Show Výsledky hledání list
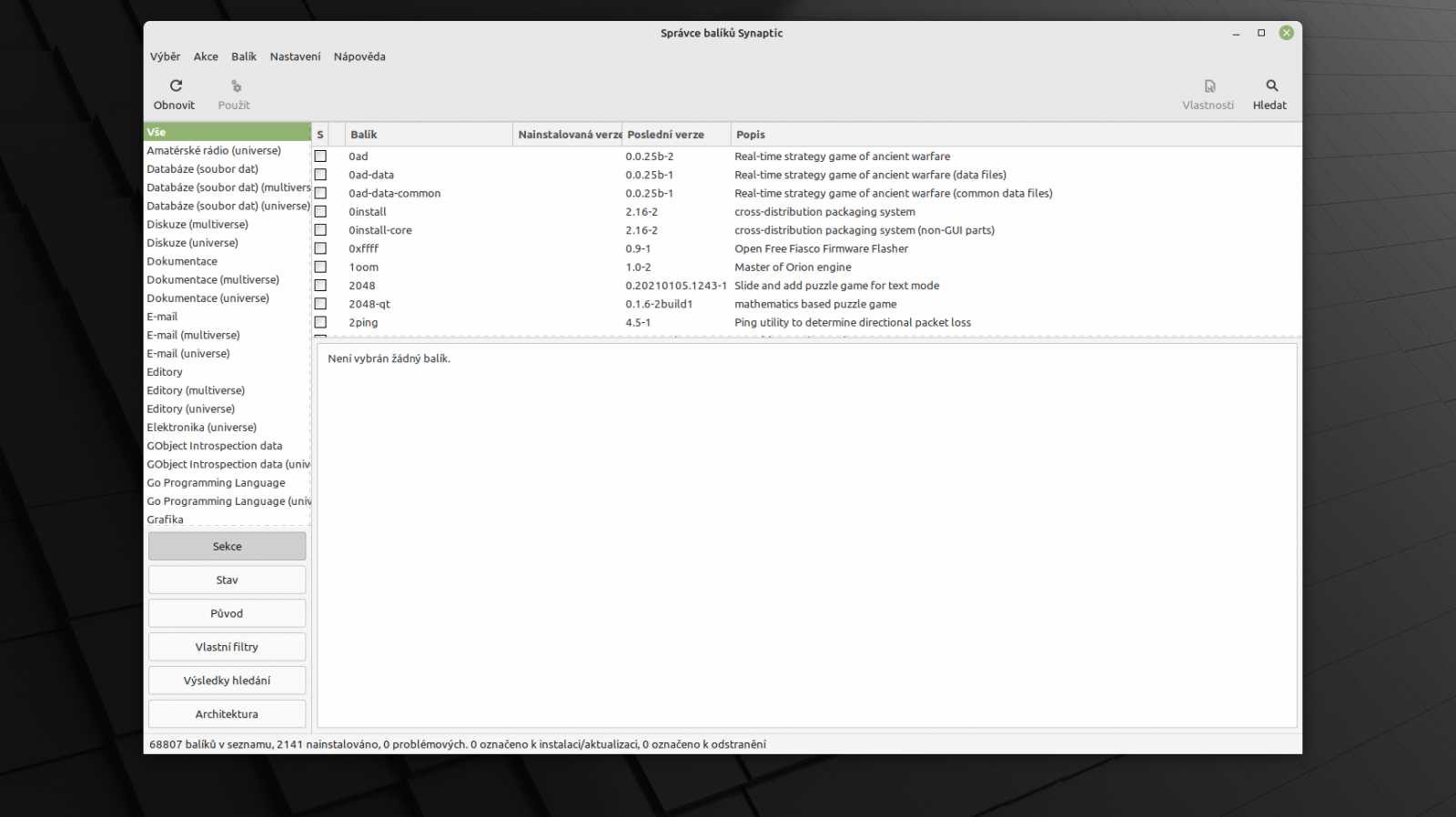Screen dimensions: 1456x817 pyautogui.click(x=227, y=681)
